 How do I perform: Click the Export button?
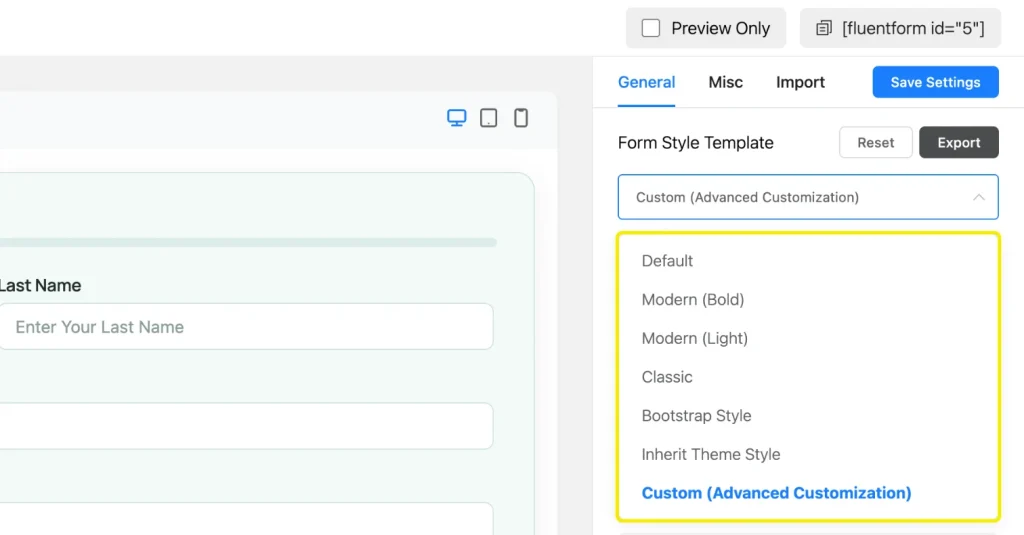point(959,142)
